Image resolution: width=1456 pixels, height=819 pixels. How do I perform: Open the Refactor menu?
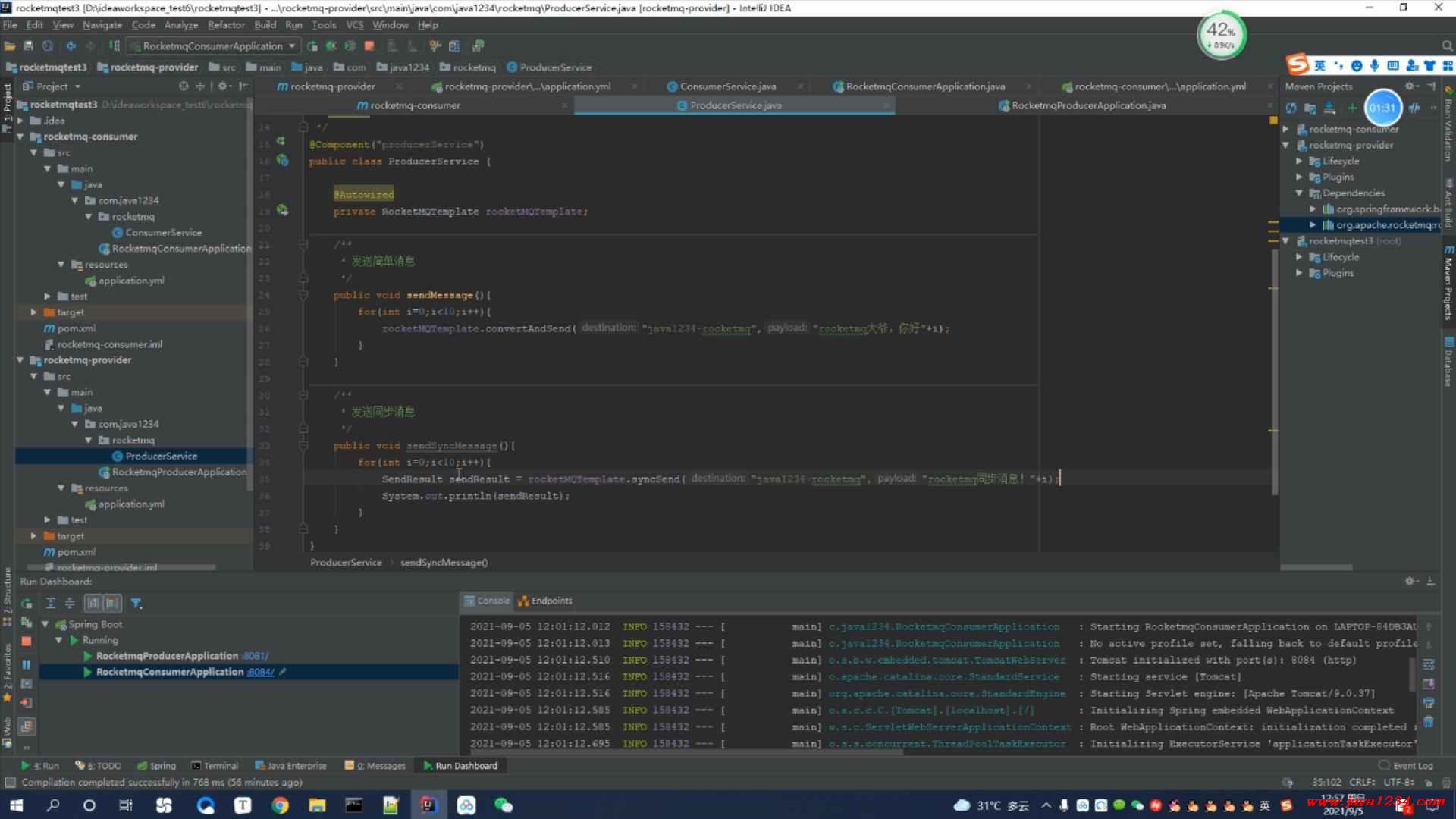point(226,25)
